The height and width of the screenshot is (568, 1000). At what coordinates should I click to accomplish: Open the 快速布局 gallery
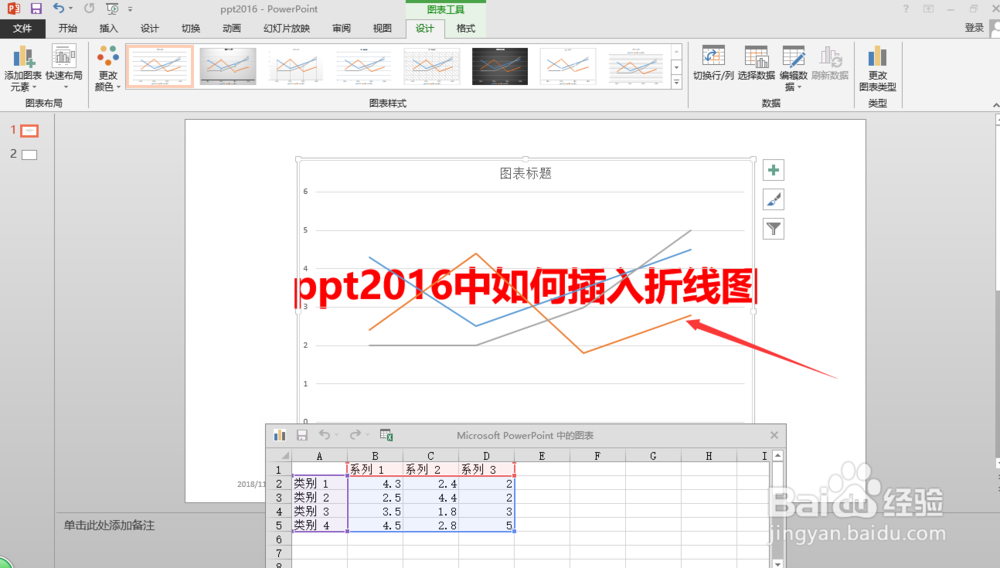click(64, 66)
